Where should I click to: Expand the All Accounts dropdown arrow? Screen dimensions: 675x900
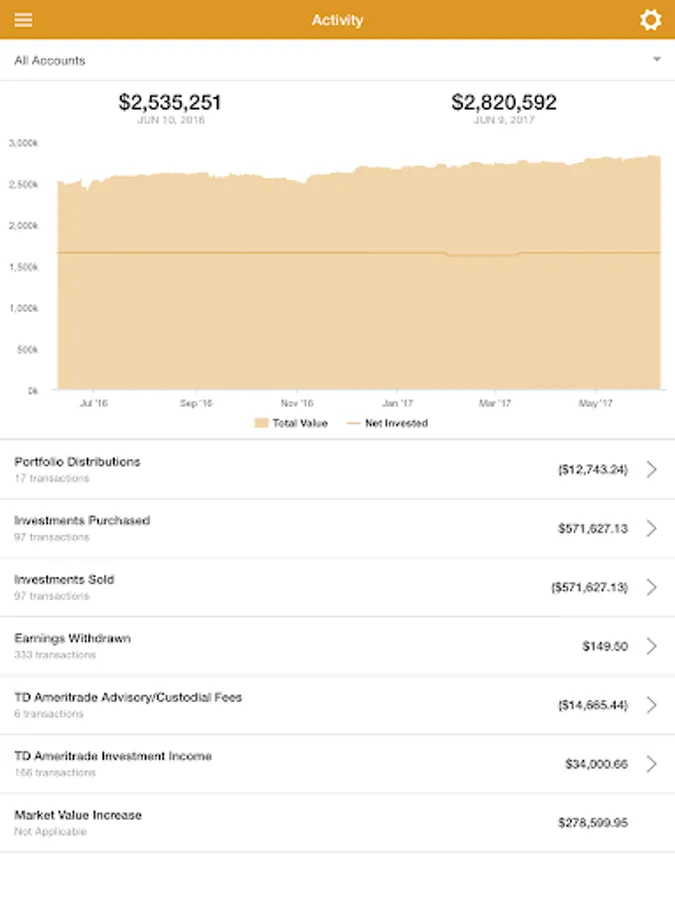click(x=657, y=60)
